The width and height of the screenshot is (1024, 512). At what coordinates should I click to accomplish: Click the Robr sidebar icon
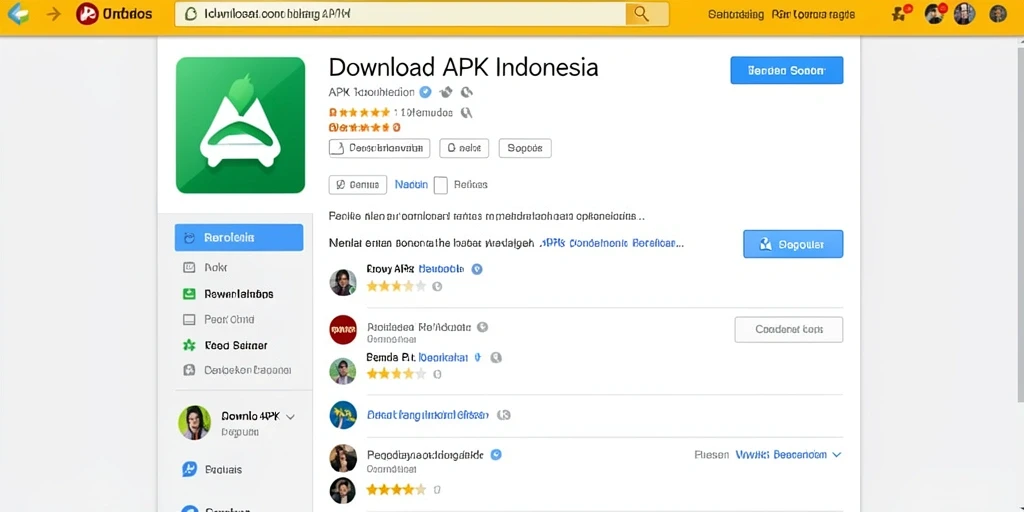189,267
